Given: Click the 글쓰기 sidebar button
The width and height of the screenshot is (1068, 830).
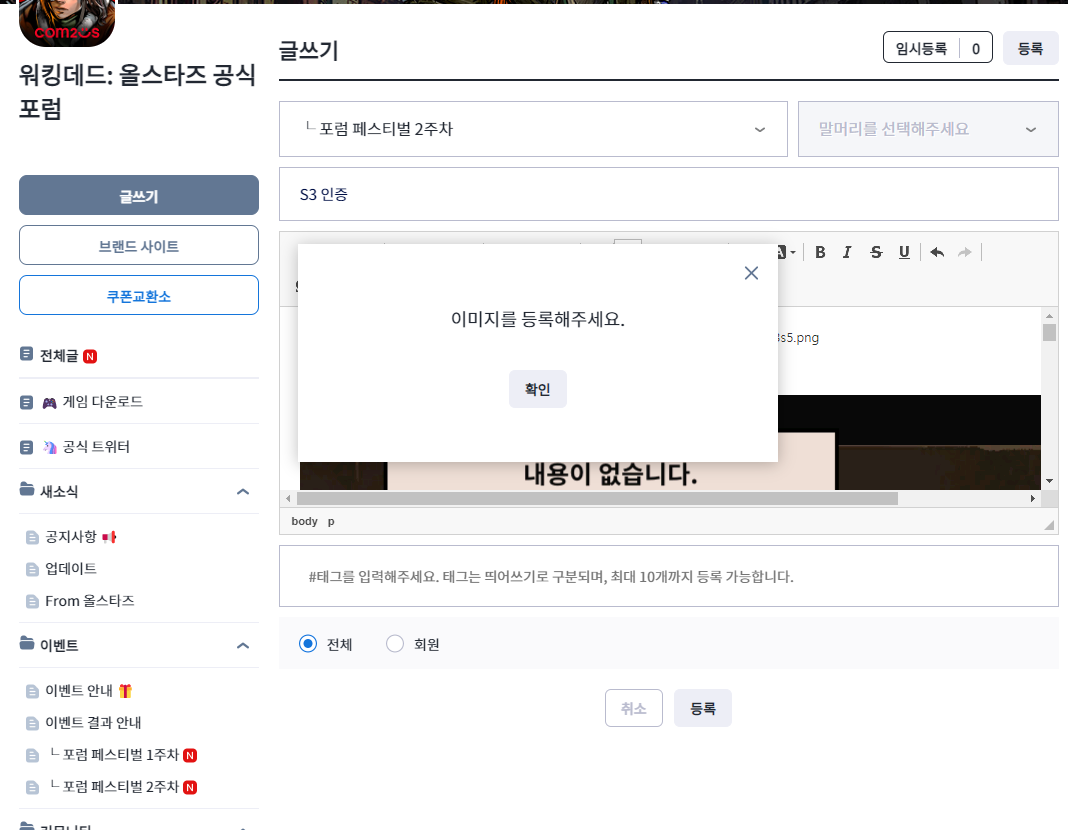Looking at the screenshot, I should 139,195.
